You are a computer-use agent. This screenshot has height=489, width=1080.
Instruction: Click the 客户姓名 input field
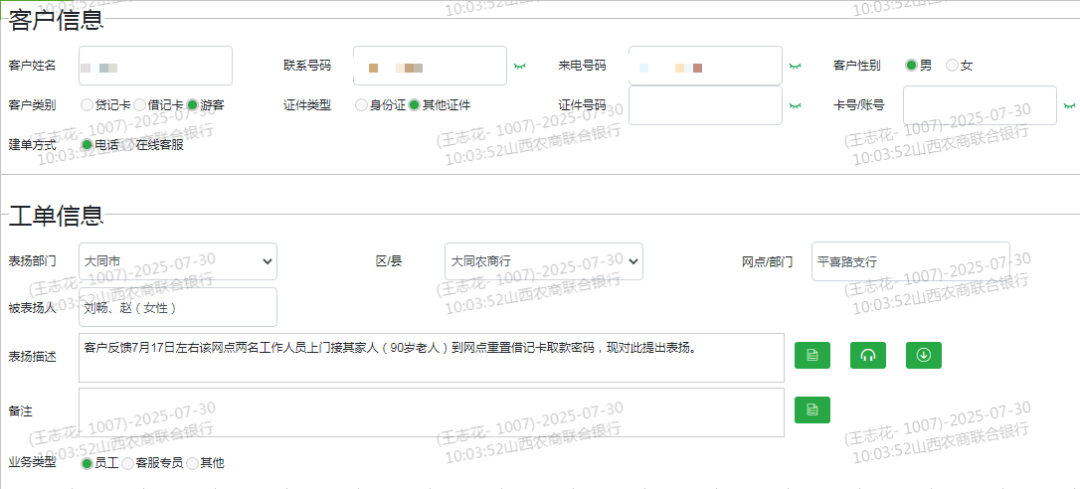tap(155, 66)
